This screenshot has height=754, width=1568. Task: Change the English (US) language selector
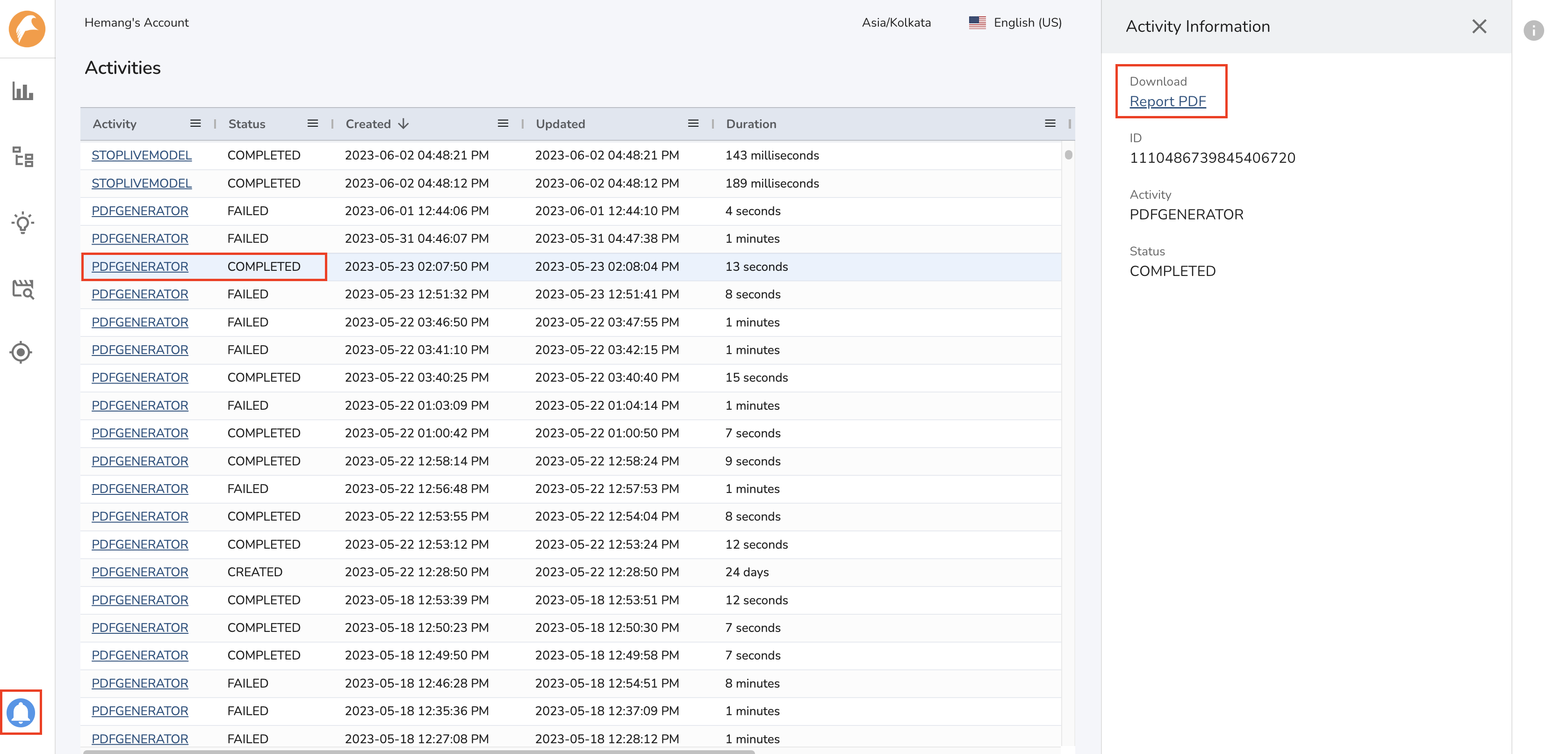(1014, 22)
